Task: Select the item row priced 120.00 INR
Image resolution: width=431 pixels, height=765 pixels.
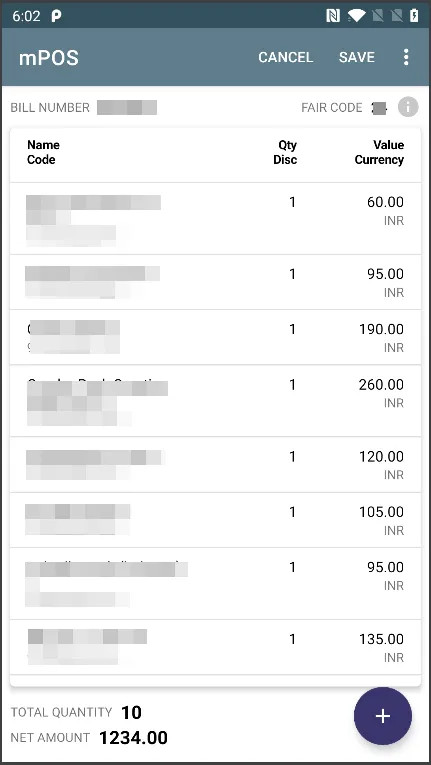Action: click(x=215, y=464)
